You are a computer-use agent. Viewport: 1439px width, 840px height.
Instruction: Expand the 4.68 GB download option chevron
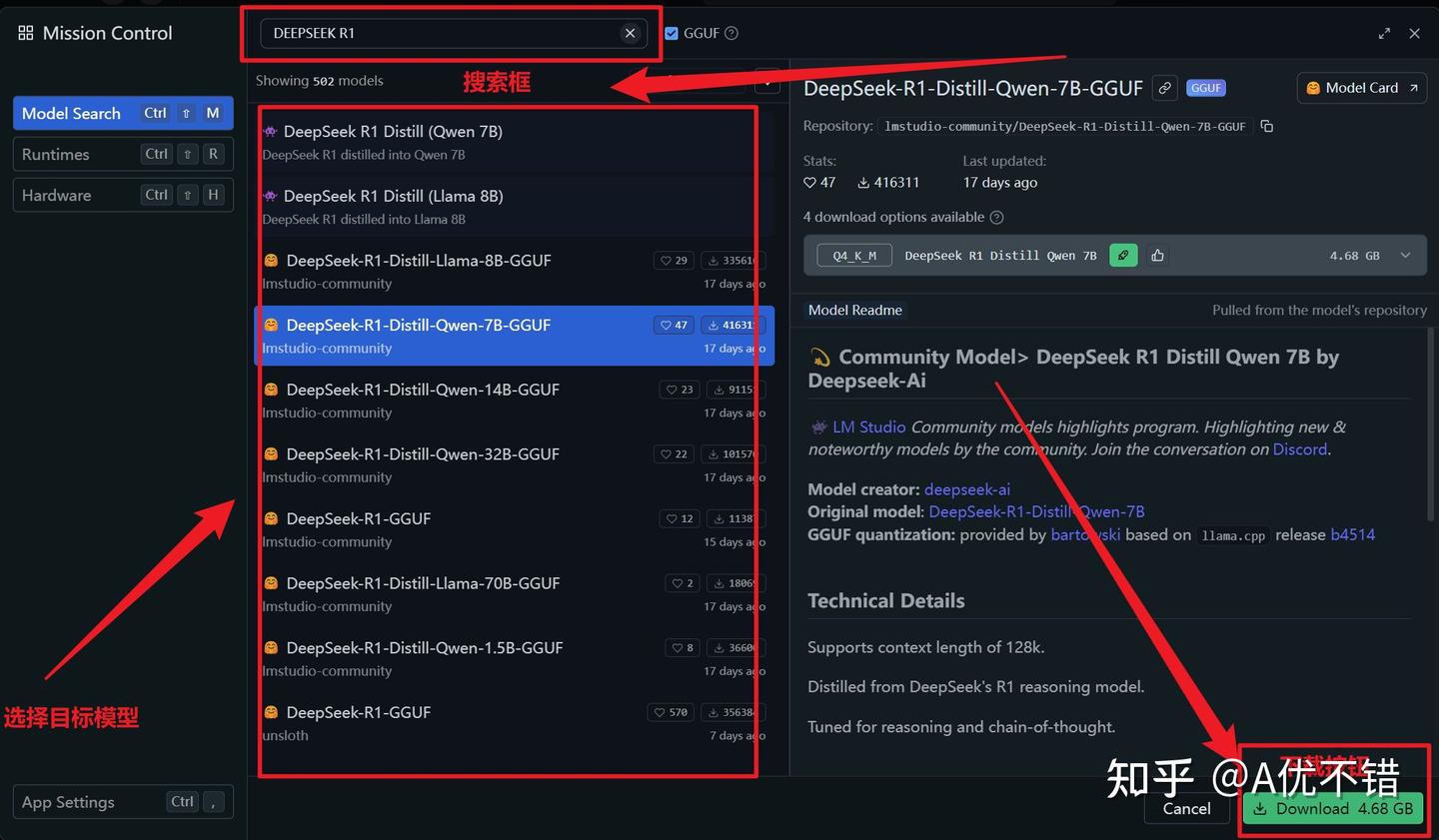(1406, 255)
